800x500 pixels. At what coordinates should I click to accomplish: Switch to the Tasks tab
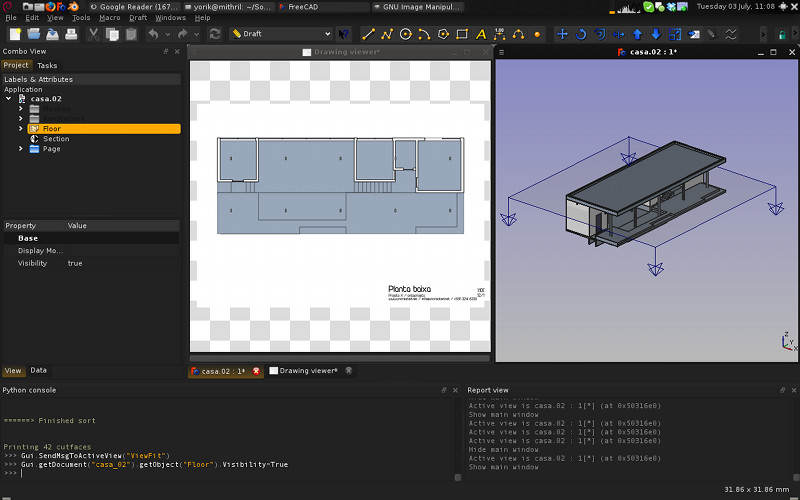click(x=47, y=66)
